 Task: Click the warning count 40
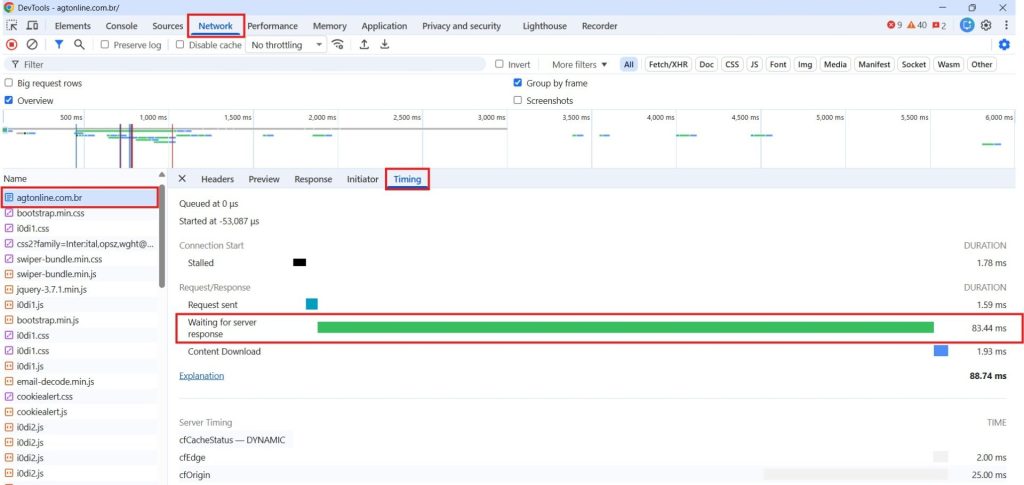pos(917,25)
